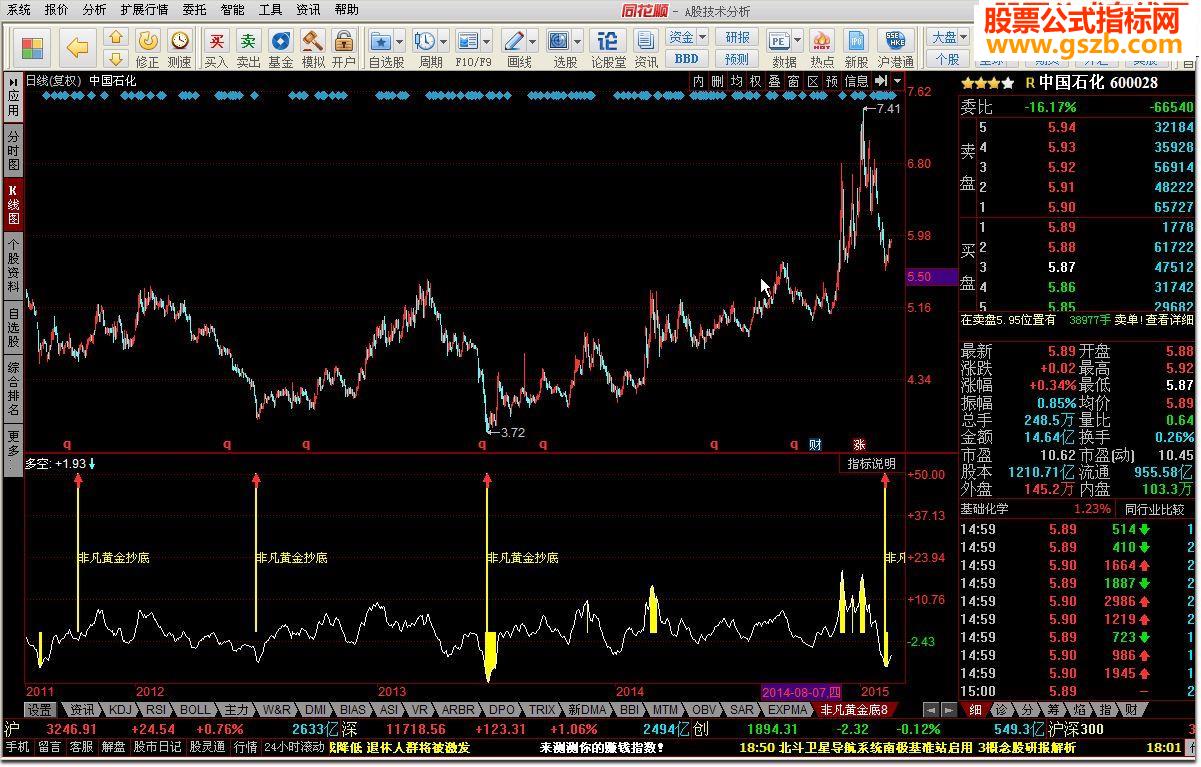
Task: Open the 自选股 watchlist folder icon
Action: point(381,41)
